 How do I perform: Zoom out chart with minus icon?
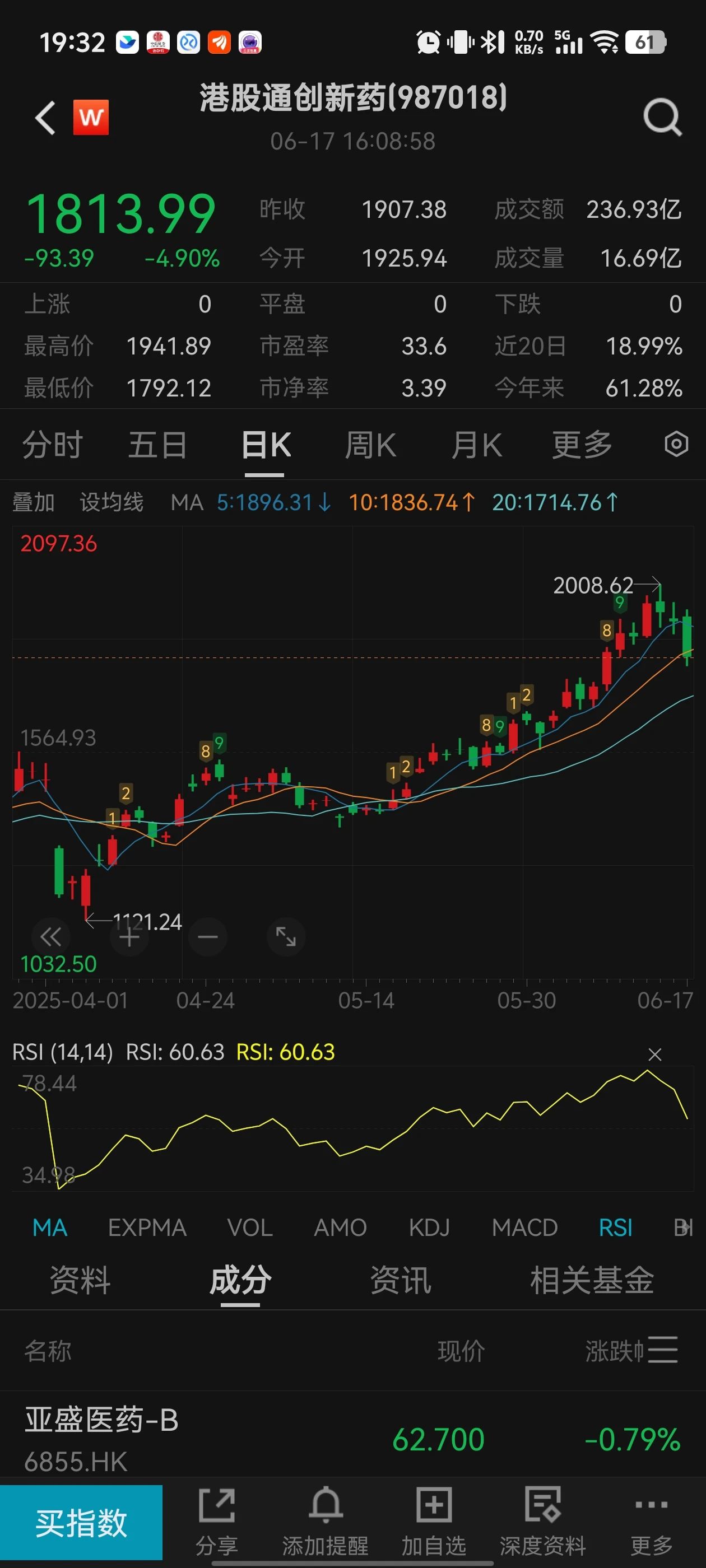208,936
